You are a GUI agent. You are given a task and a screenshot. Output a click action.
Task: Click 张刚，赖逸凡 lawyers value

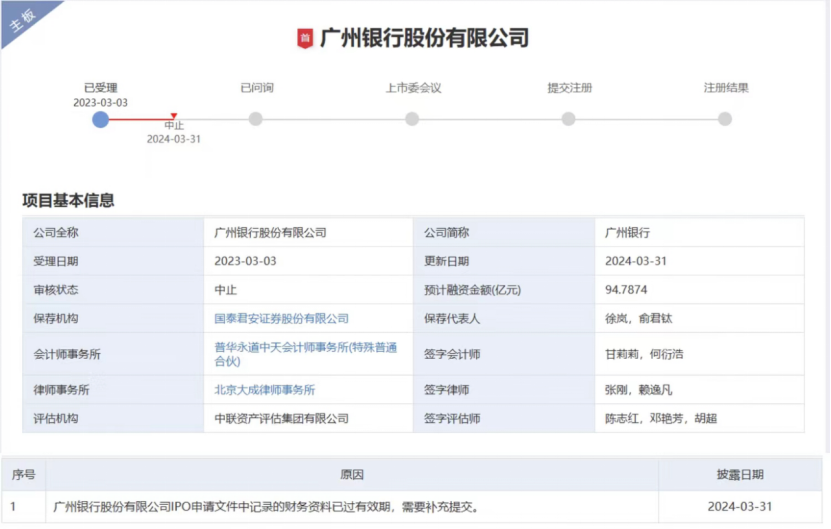[x=639, y=390]
